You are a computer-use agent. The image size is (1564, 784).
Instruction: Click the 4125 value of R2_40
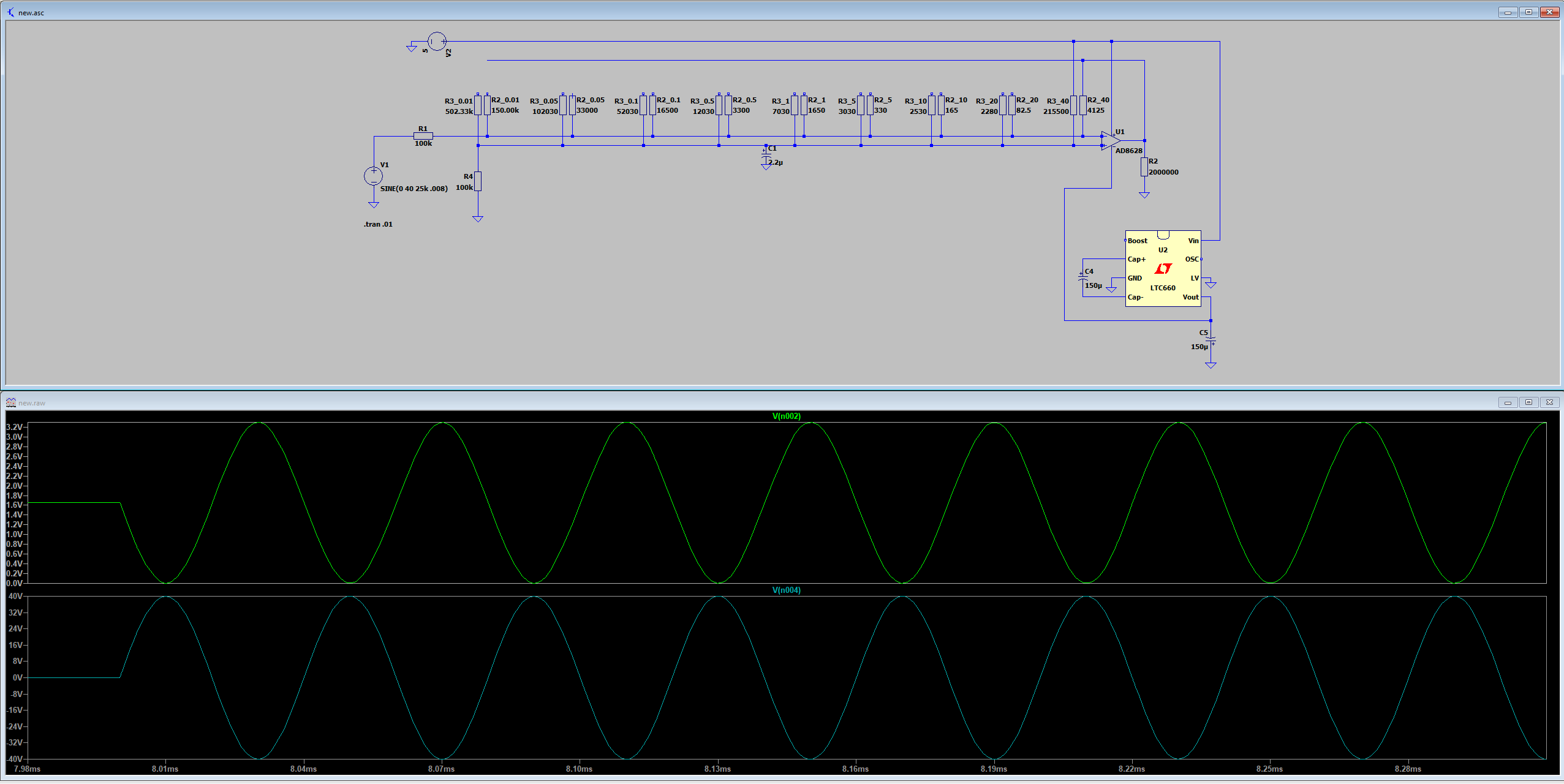1096,110
